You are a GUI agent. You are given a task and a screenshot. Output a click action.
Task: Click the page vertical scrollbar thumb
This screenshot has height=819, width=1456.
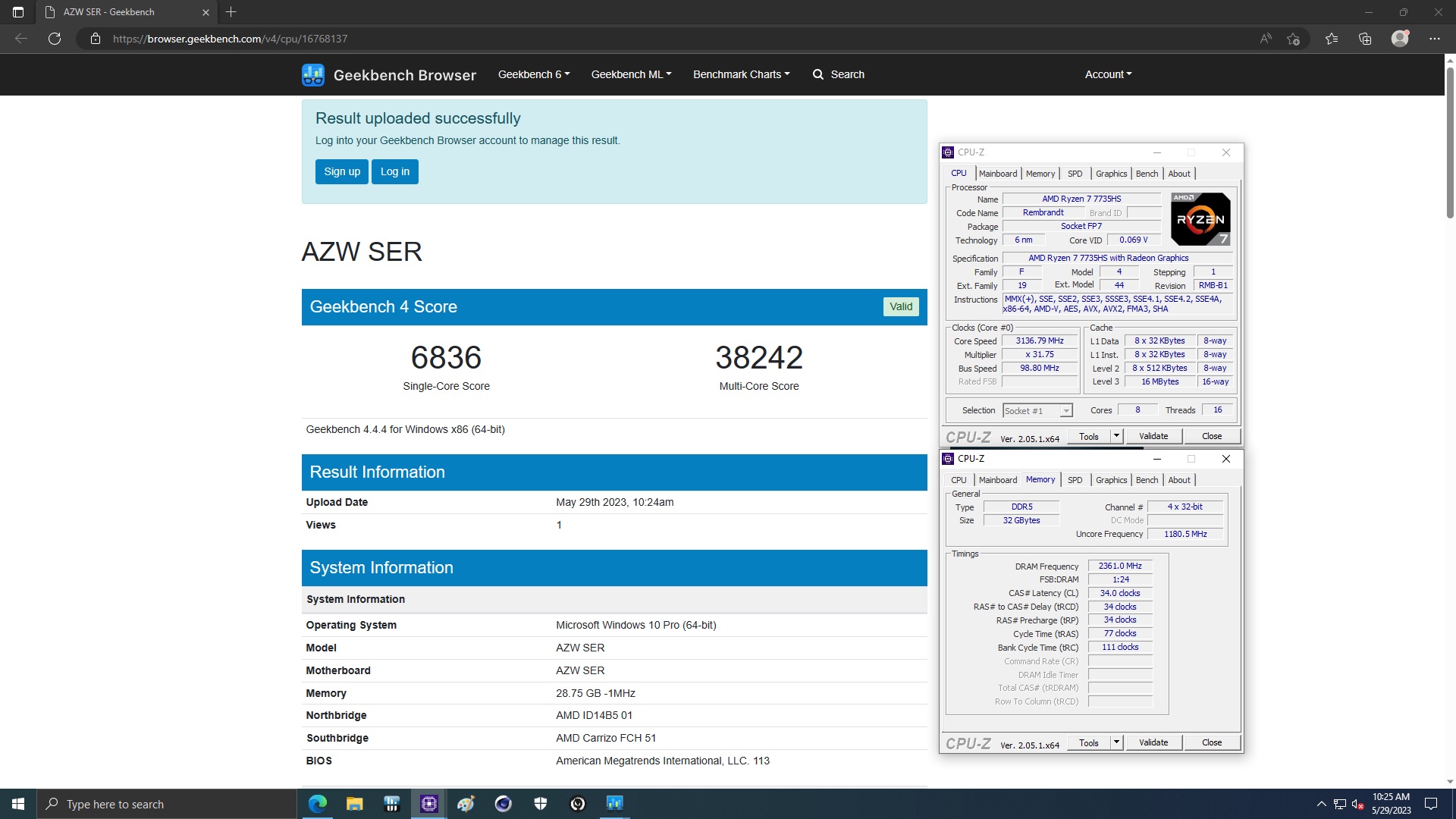point(1450,143)
